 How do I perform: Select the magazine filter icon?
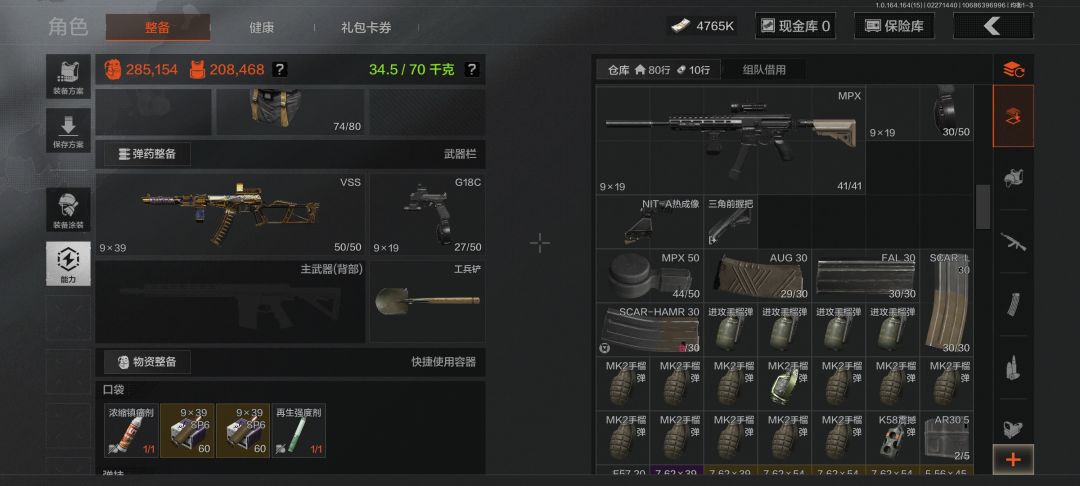click(1012, 304)
